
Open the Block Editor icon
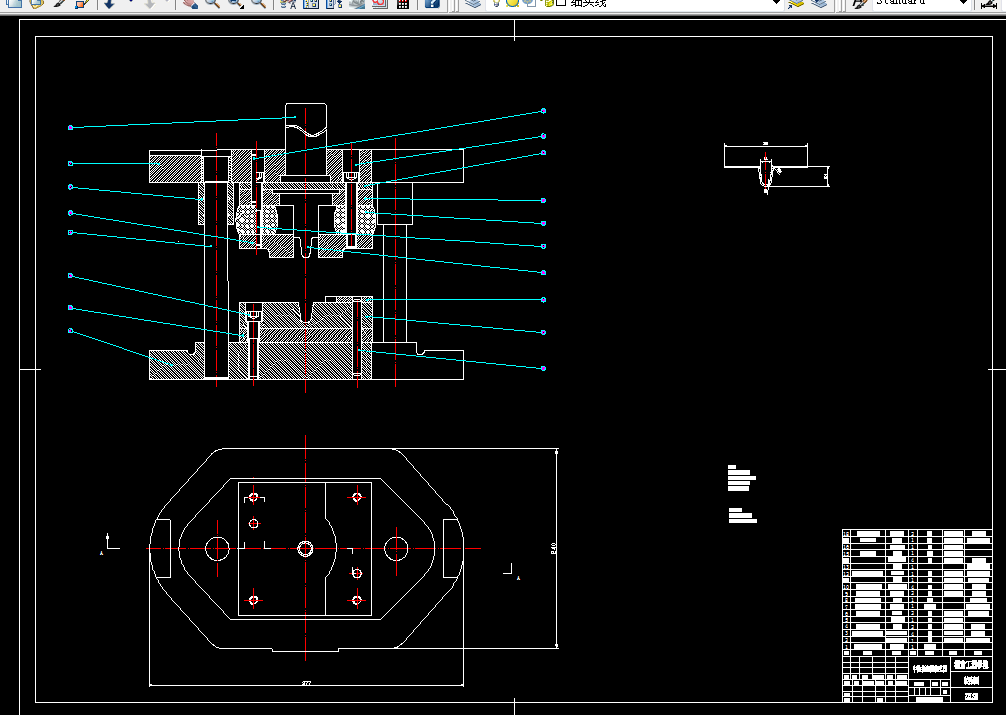tap(81, 3)
